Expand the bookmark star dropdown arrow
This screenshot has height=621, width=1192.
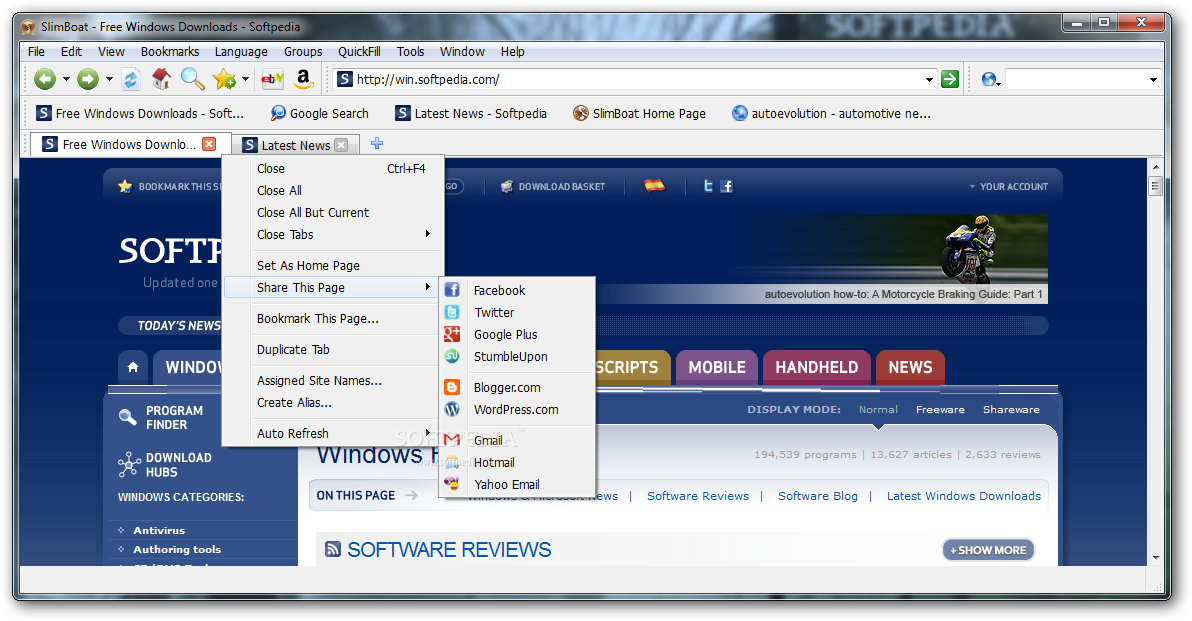[245, 79]
